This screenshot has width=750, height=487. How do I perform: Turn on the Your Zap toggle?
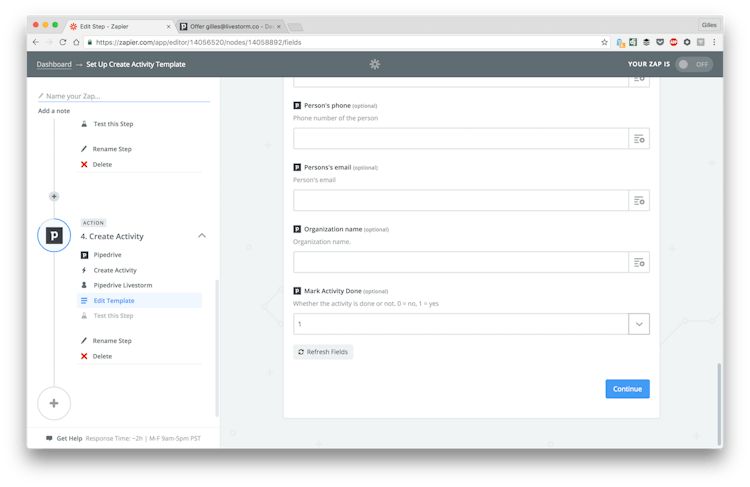tap(694, 64)
